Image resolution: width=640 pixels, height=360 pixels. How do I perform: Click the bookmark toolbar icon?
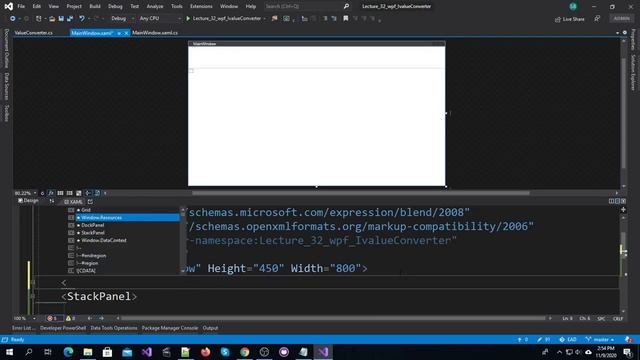tap(346, 18)
